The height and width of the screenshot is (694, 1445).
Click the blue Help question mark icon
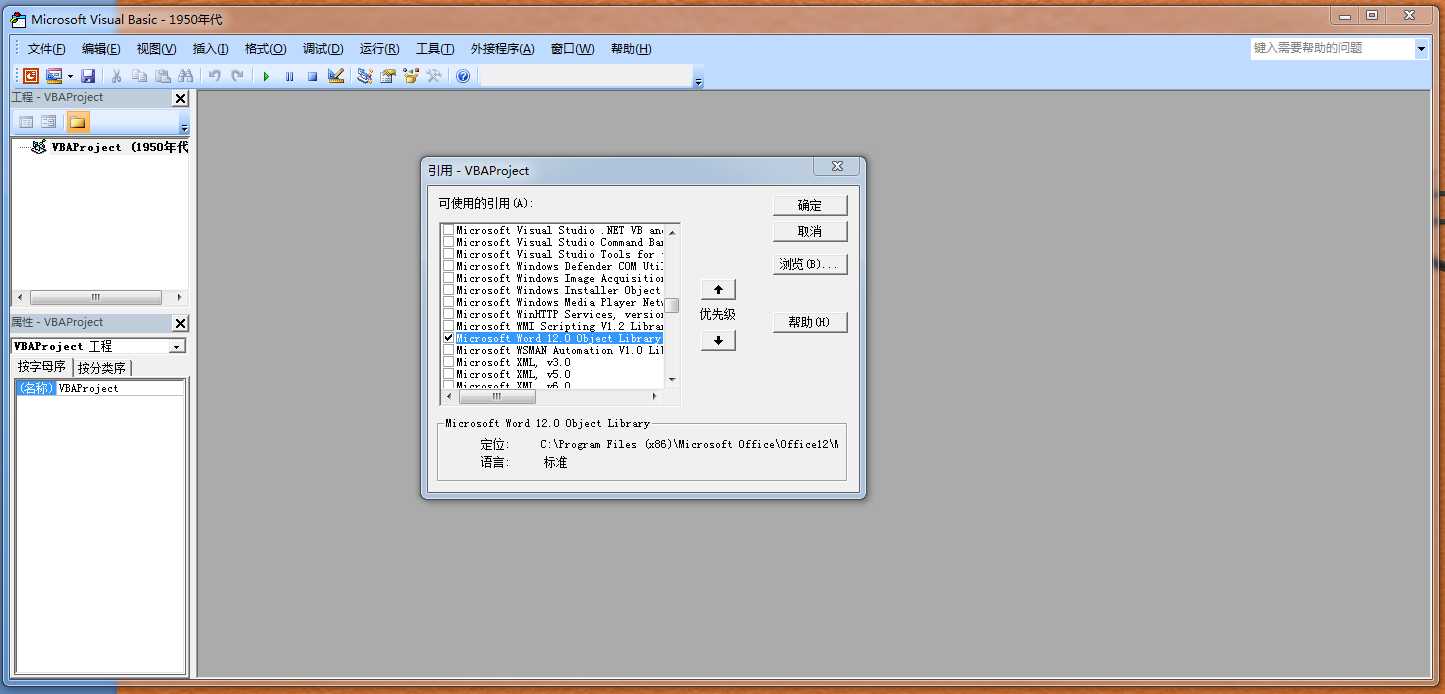click(x=463, y=76)
